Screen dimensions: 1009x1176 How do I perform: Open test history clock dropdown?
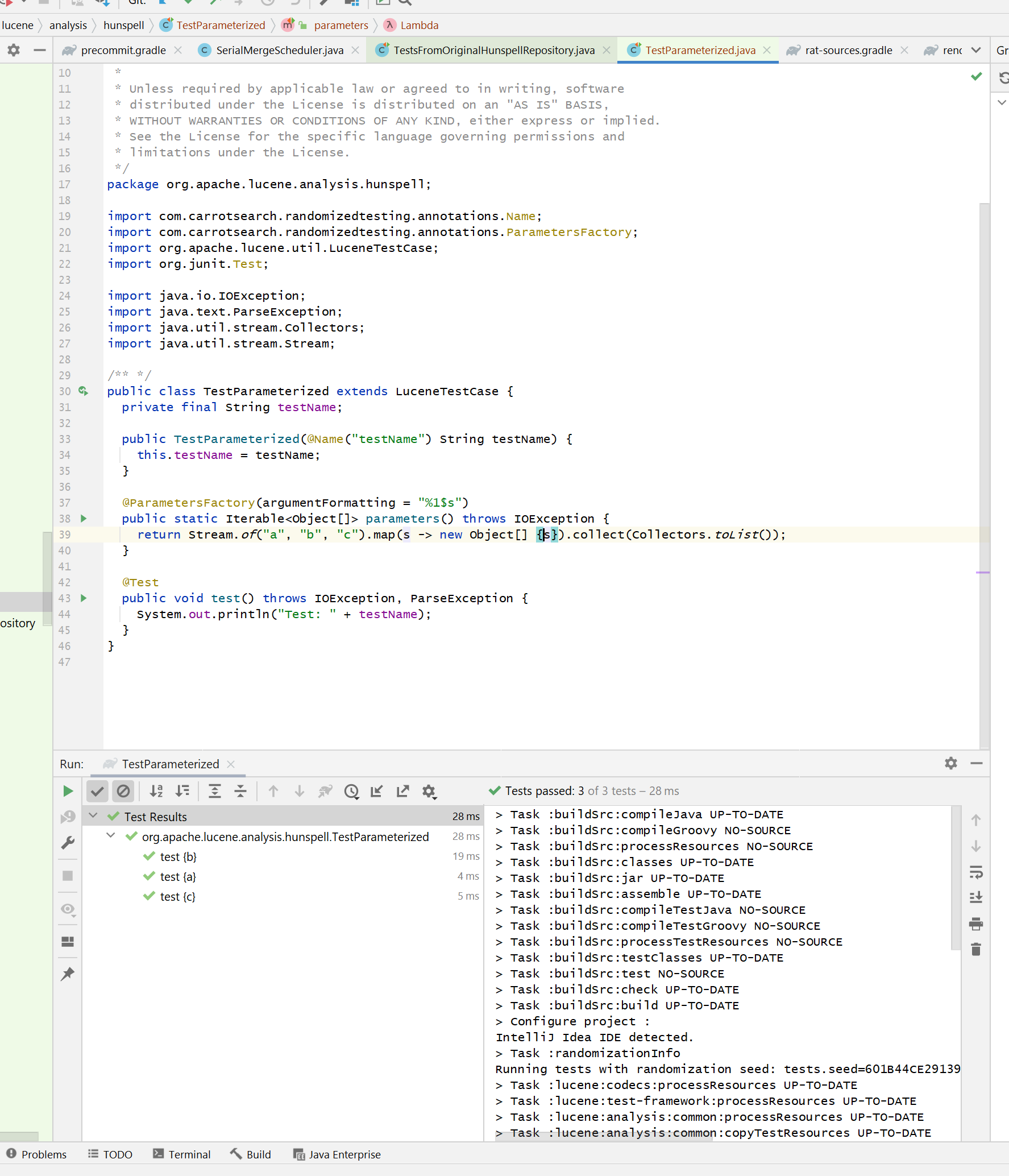coord(352,792)
